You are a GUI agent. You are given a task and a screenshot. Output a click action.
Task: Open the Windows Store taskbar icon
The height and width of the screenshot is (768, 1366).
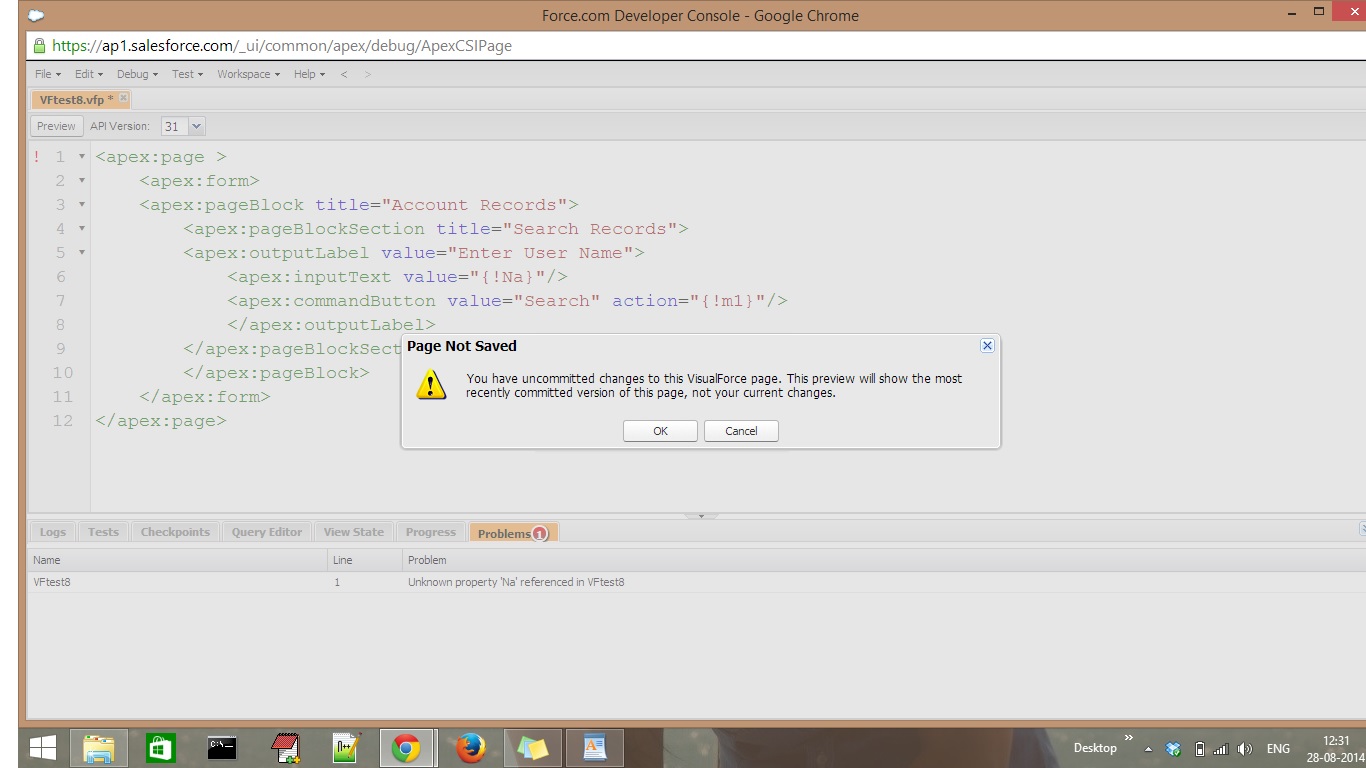[x=160, y=748]
